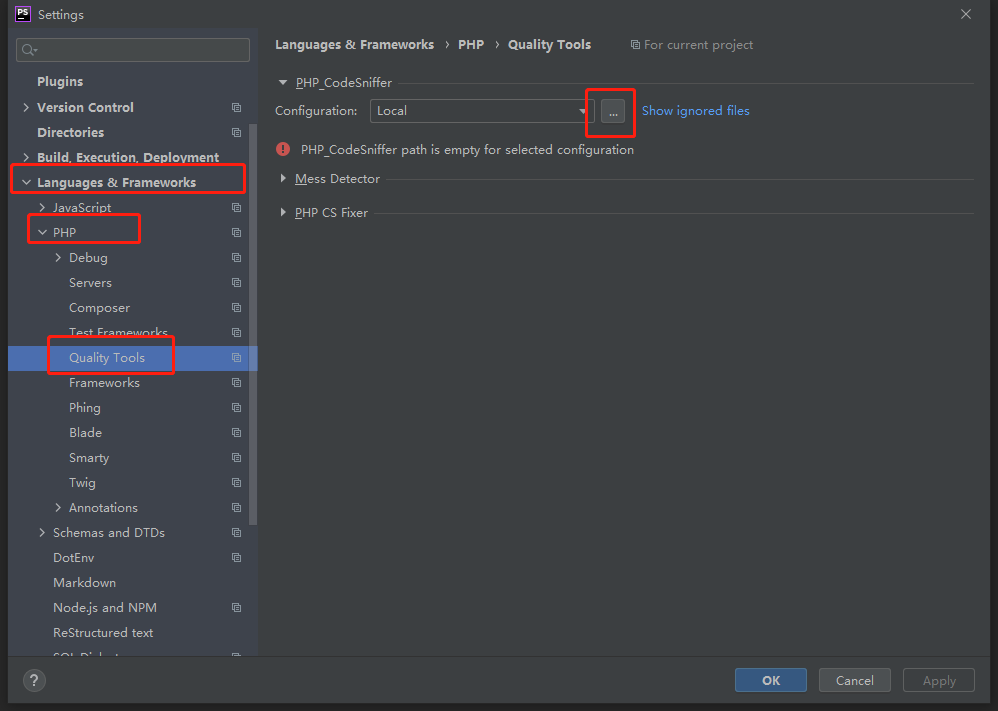The height and width of the screenshot is (711, 998).
Task: Click the project-level icon beside Composer
Action: point(237,307)
